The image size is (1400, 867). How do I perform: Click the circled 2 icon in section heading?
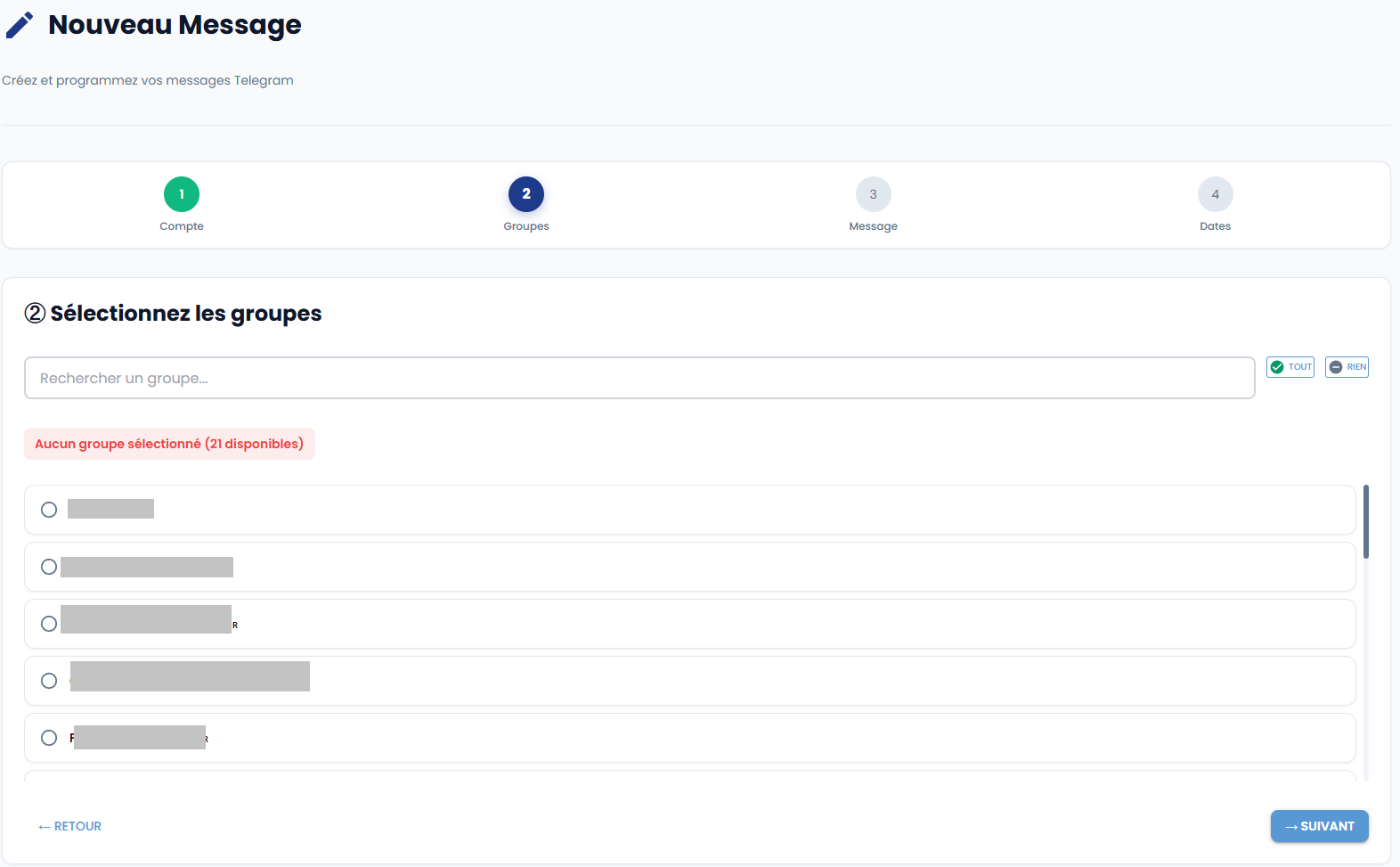tap(35, 314)
